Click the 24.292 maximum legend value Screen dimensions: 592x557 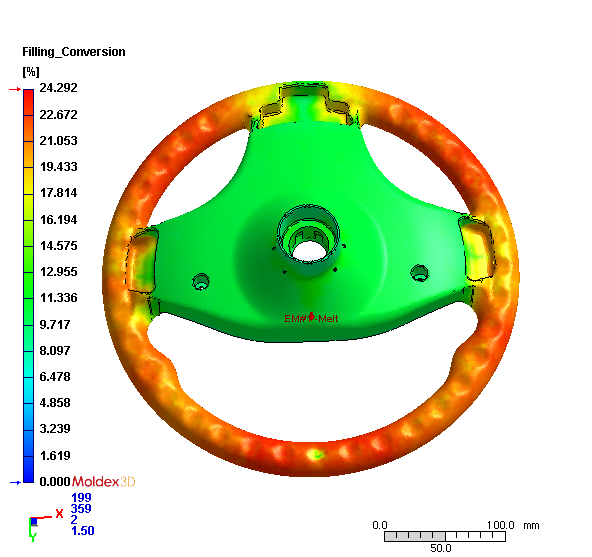coord(59,88)
